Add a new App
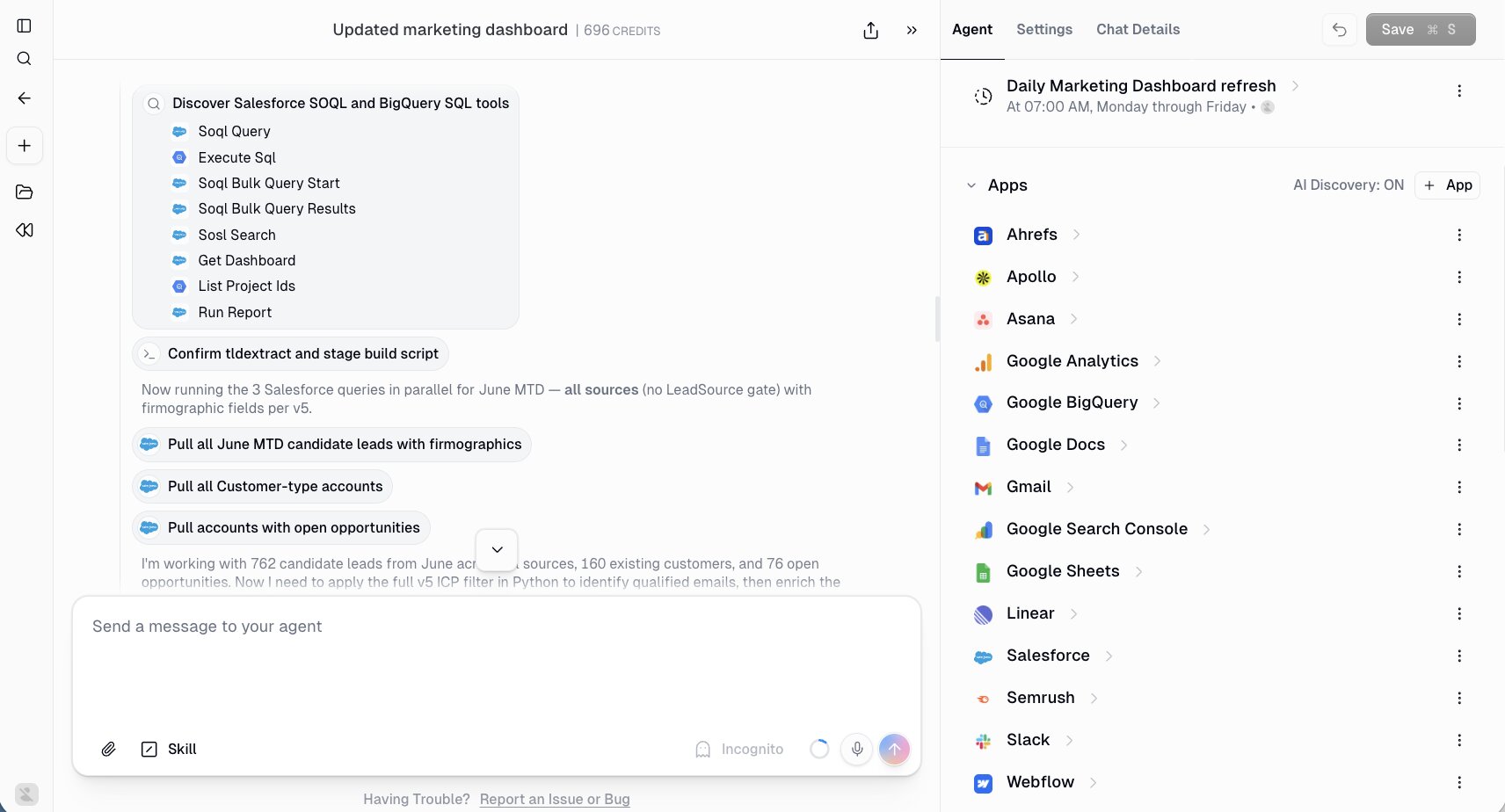 (1447, 185)
